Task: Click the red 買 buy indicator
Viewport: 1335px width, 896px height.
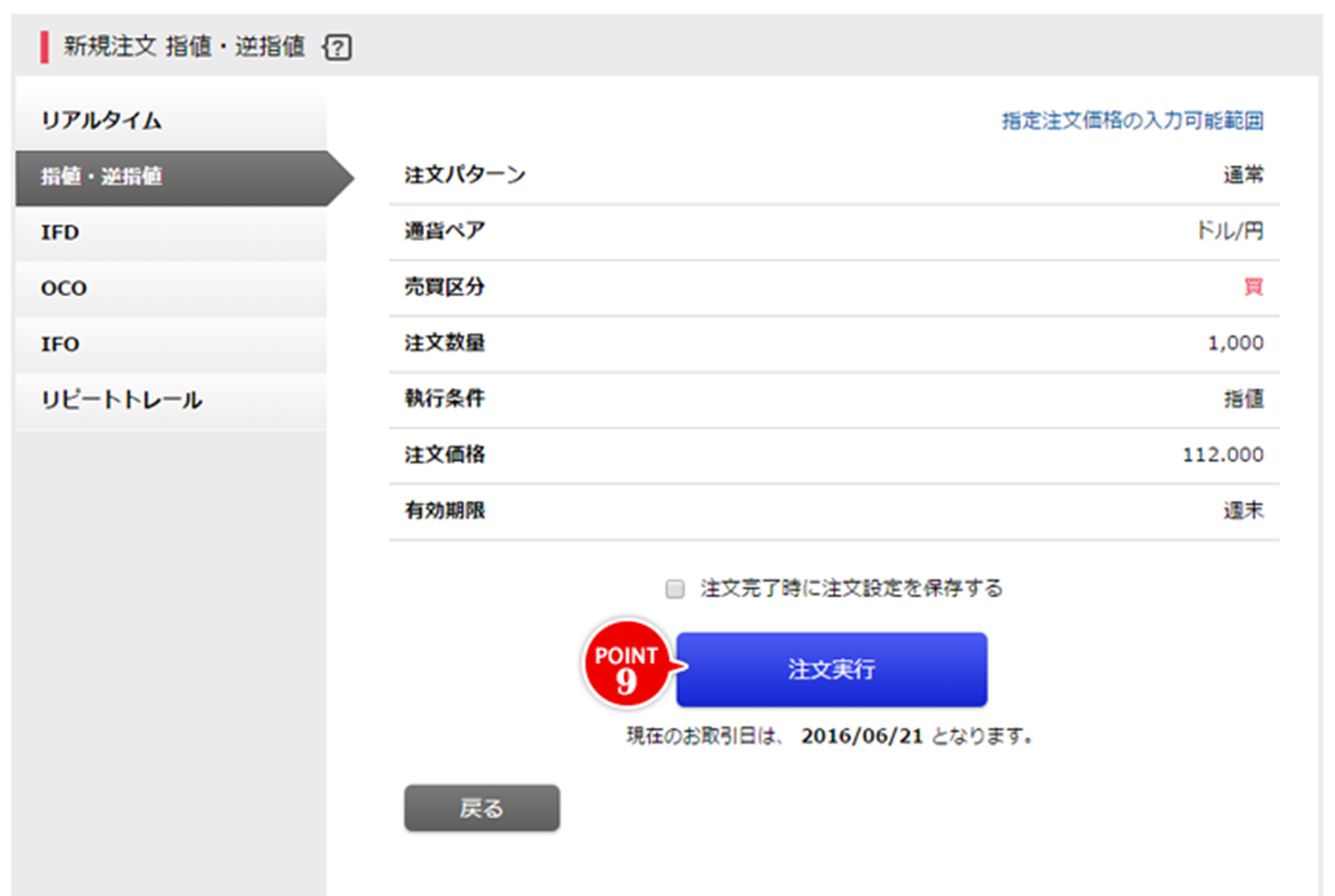Action: pyautogui.click(x=1253, y=287)
